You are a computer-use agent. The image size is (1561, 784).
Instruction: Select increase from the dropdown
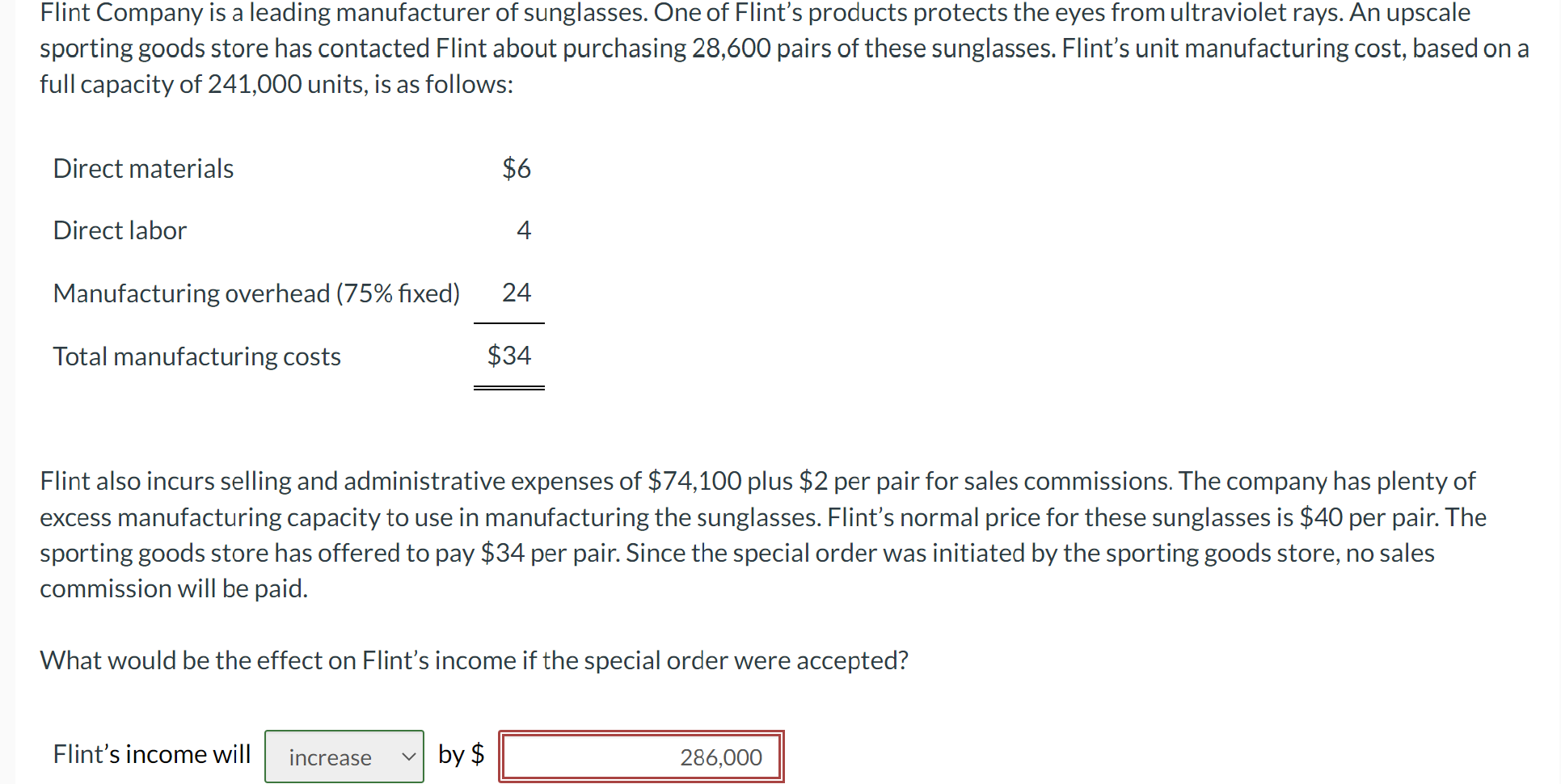pos(330,757)
